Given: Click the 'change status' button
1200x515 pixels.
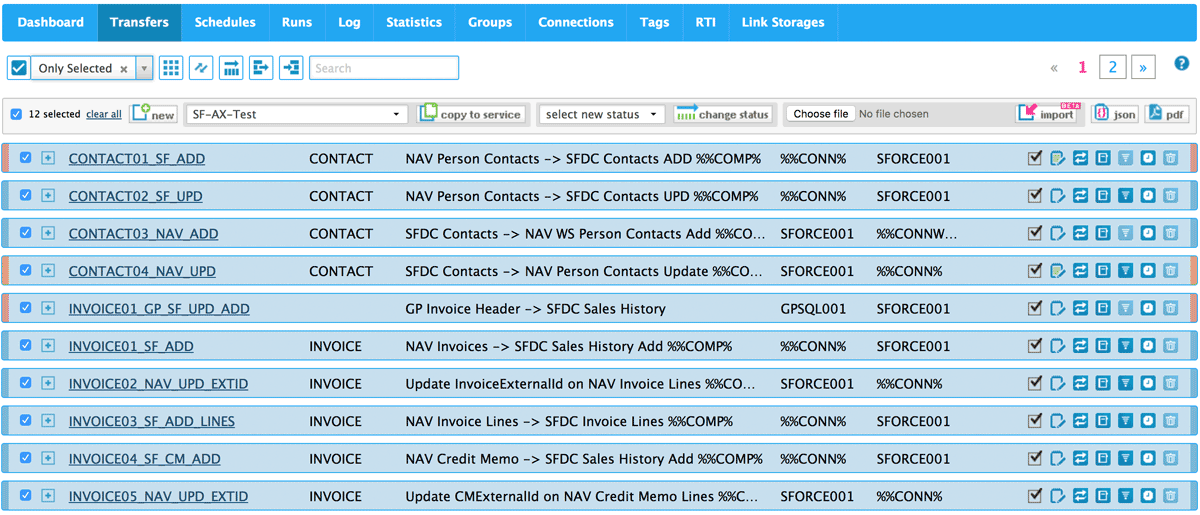Looking at the screenshot, I should coord(722,113).
